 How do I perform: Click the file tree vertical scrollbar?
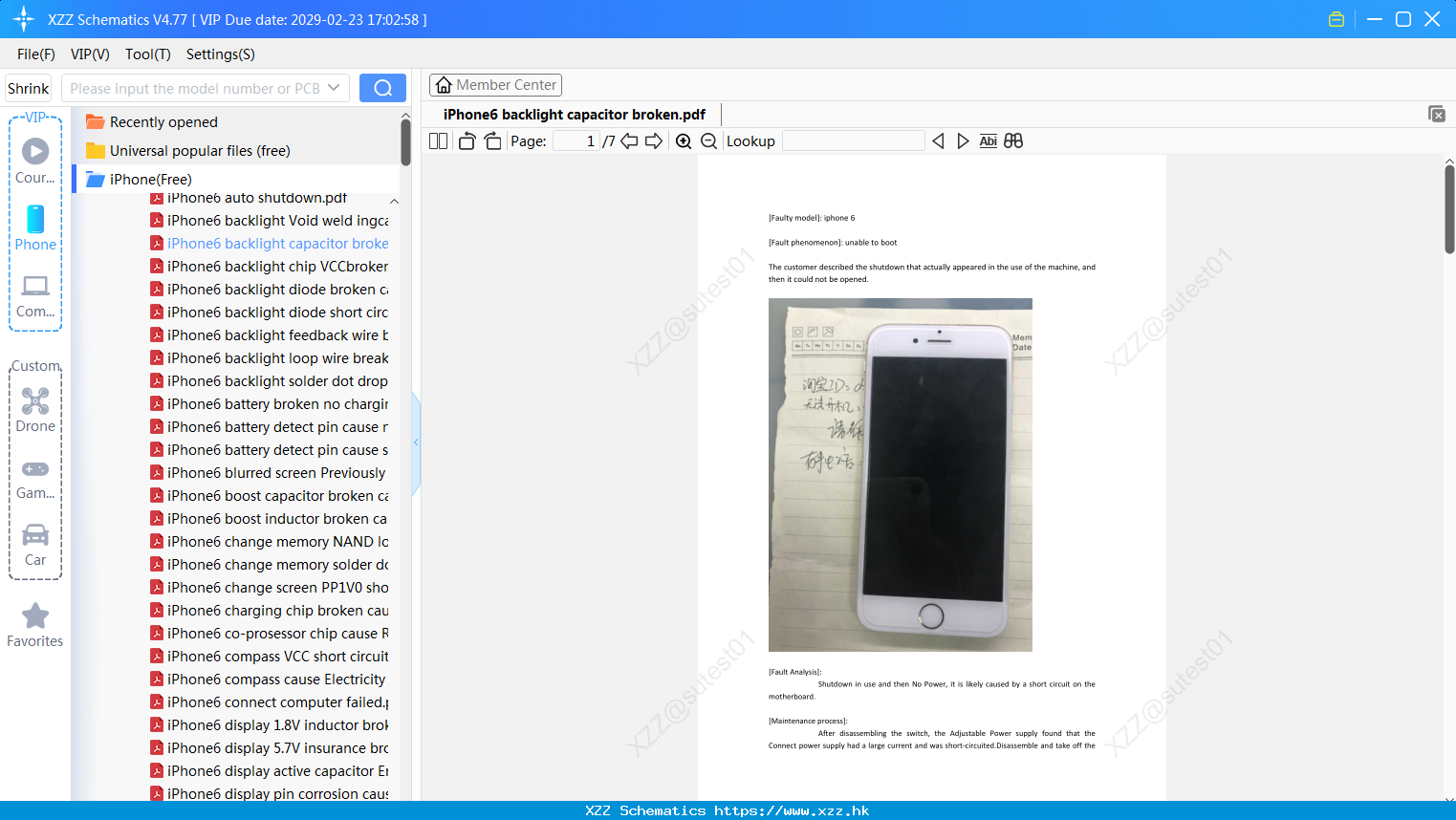coord(405,143)
